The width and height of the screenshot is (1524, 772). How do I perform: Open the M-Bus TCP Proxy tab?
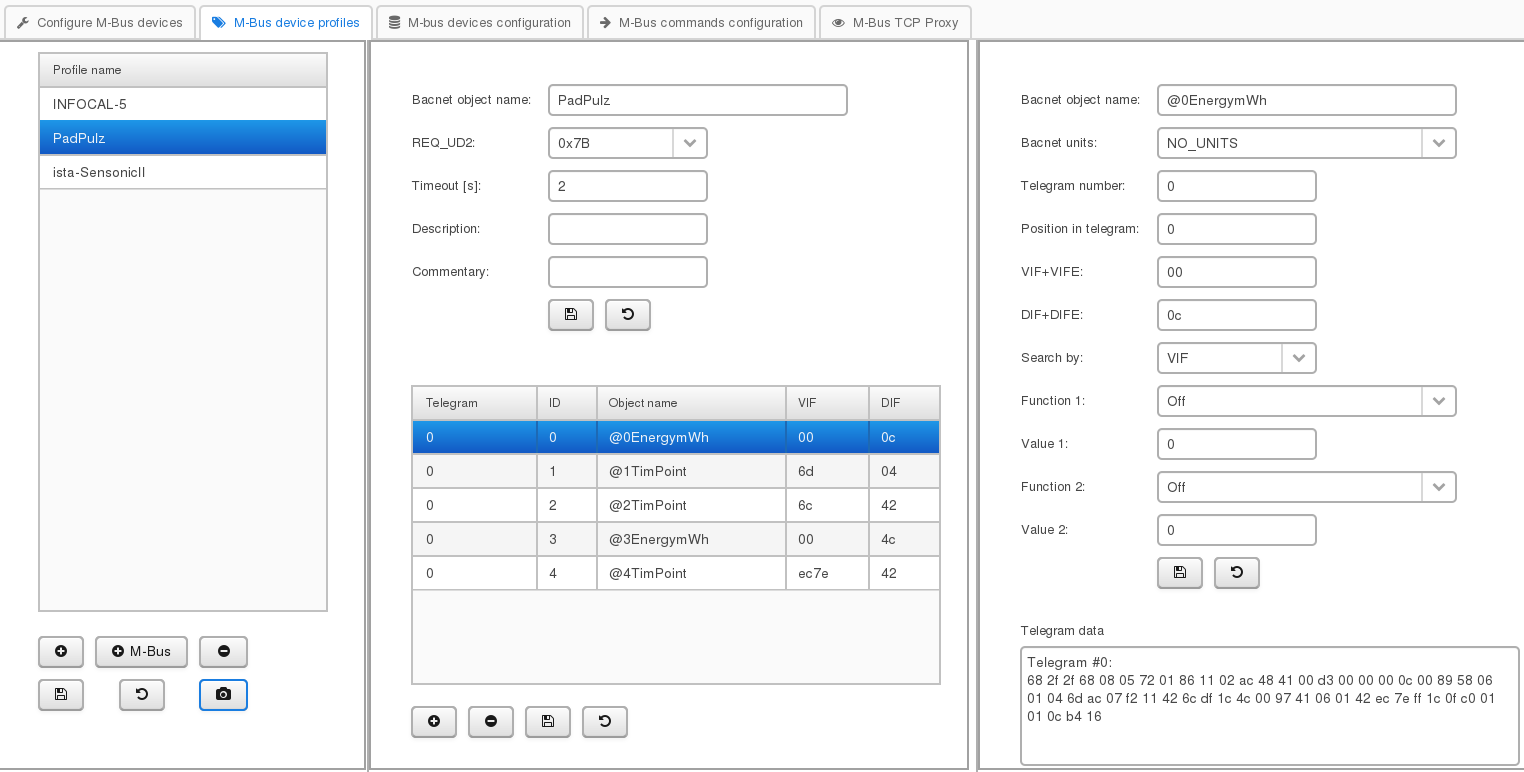point(894,22)
